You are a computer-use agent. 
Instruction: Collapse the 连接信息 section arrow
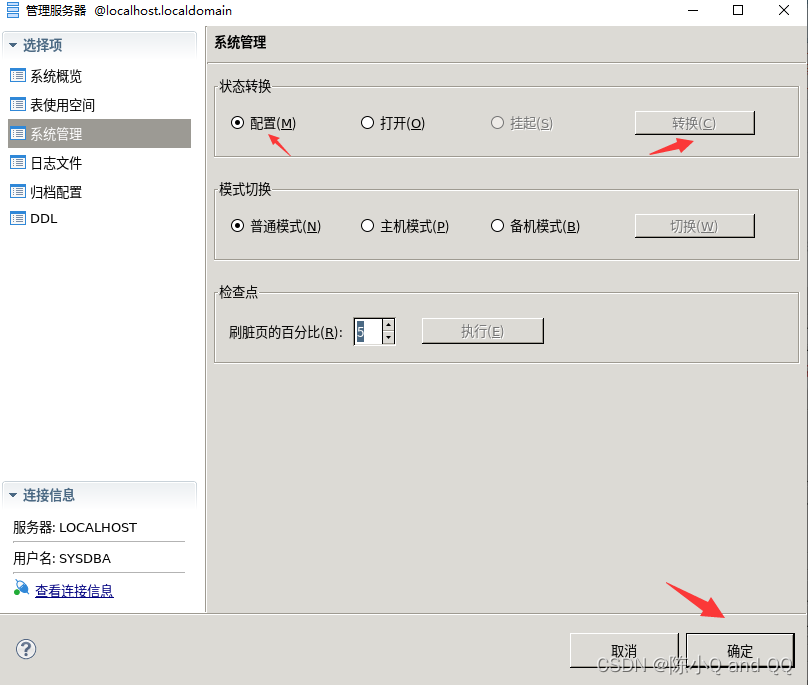point(13,495)
